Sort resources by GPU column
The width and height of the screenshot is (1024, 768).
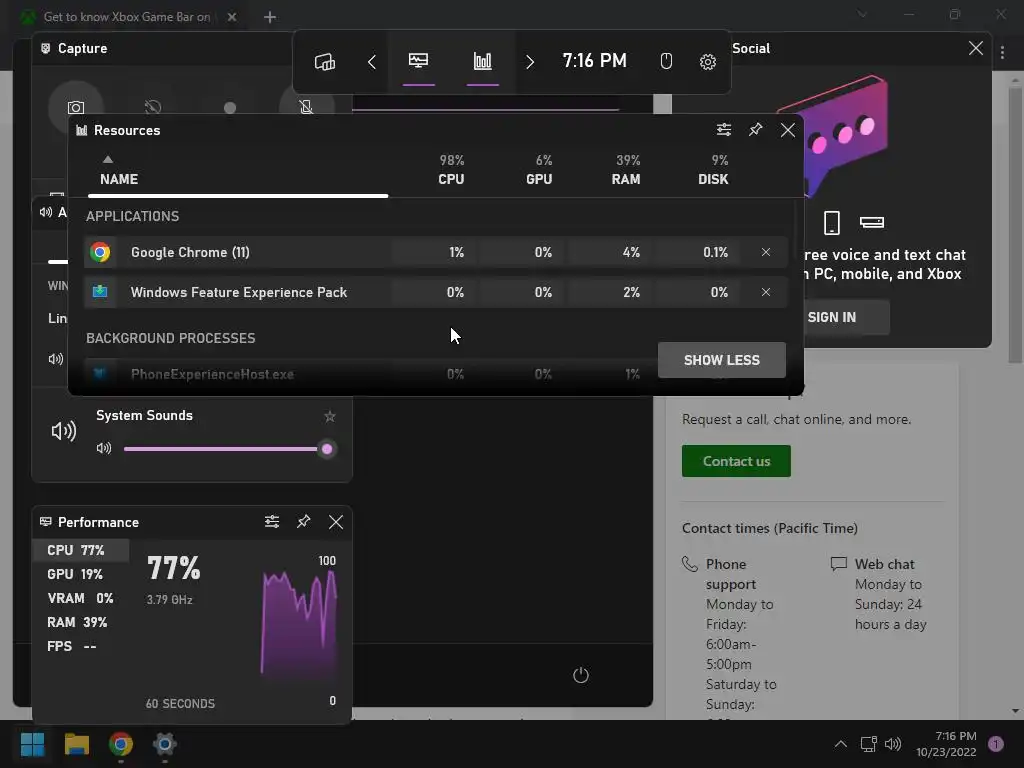coord(539,179)
